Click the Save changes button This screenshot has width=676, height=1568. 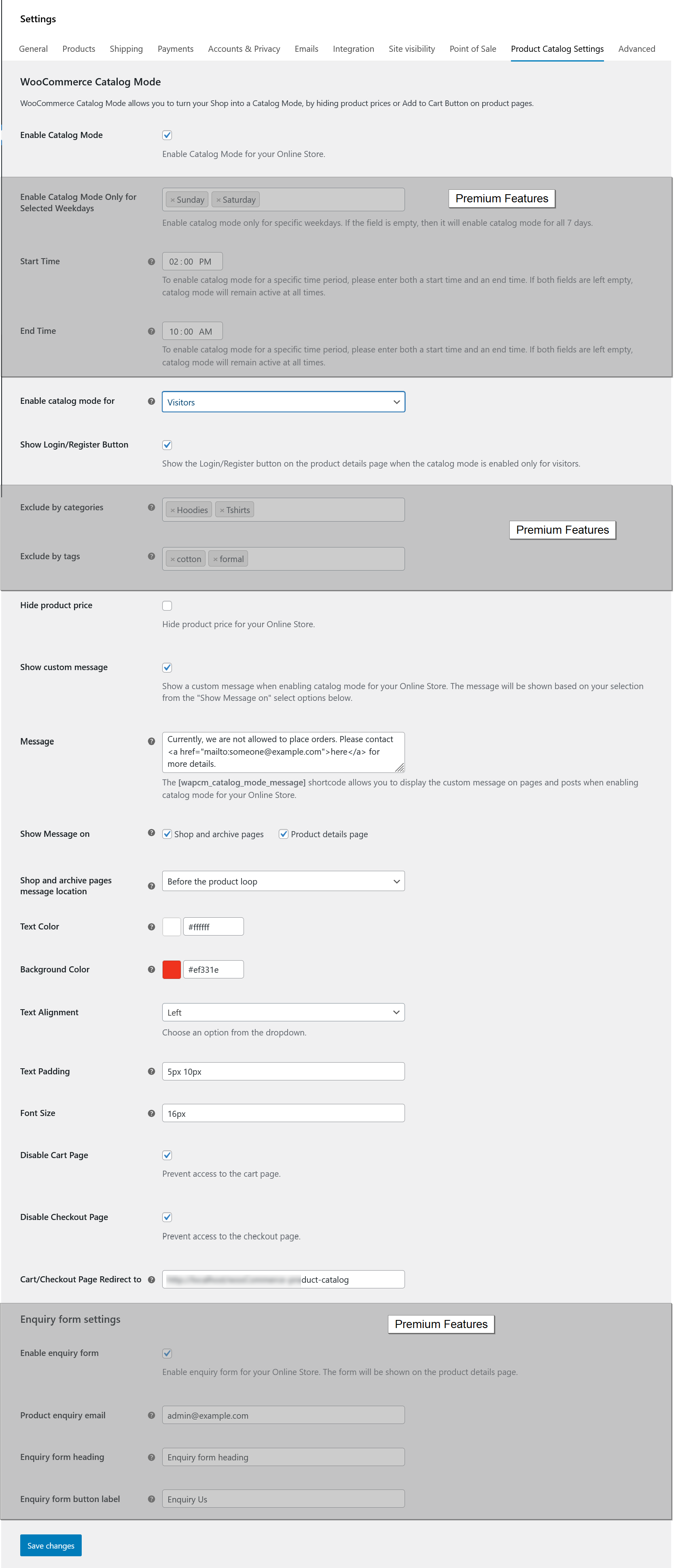[x=51, y=1545]
